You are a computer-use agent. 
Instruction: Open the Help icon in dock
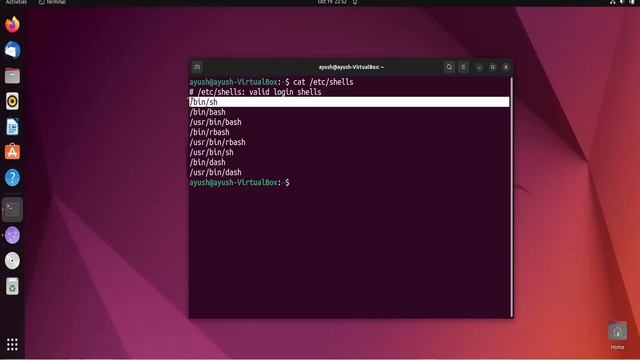[12, 178]
